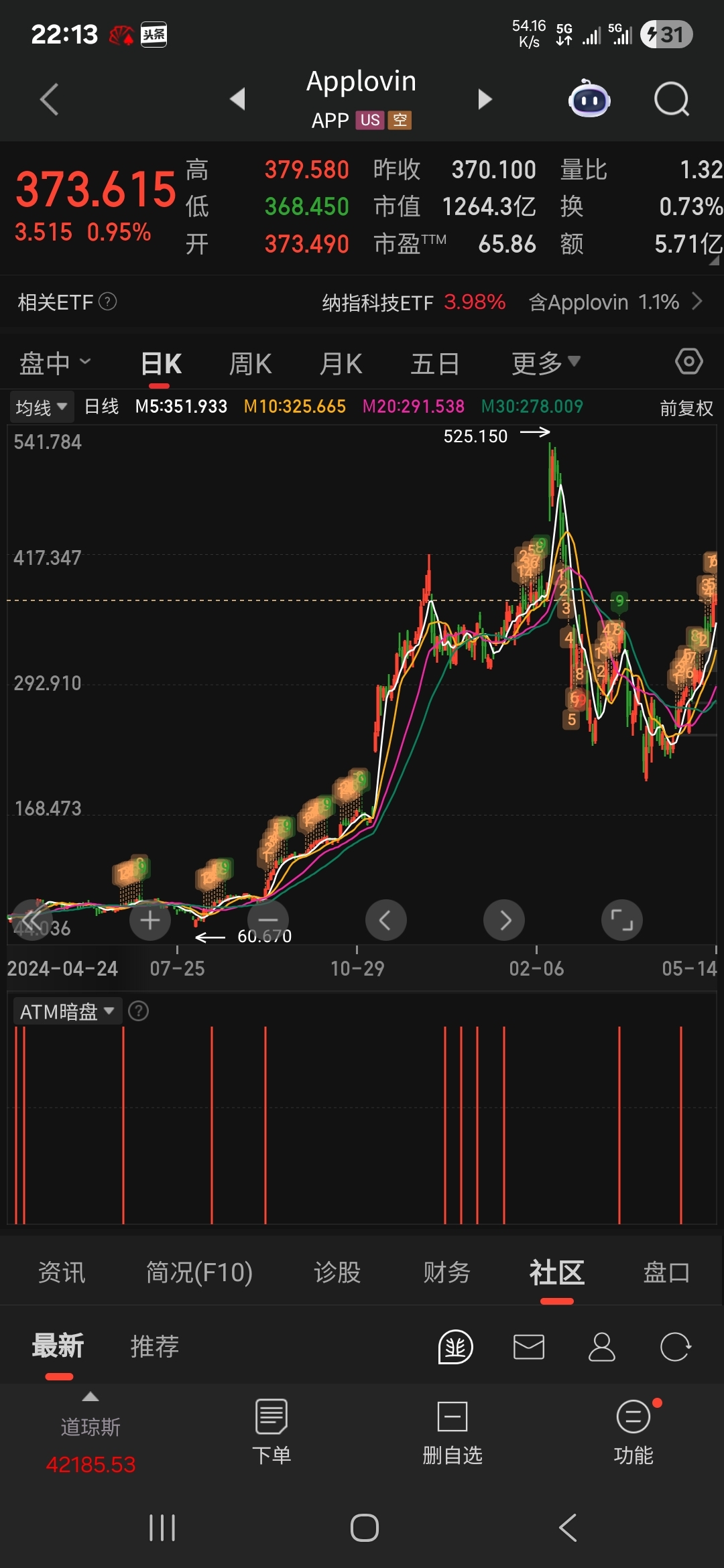Viewport: 724px width, 1568px height.
Task: Open the 功能 functions menu
Action: (633, 1433)
